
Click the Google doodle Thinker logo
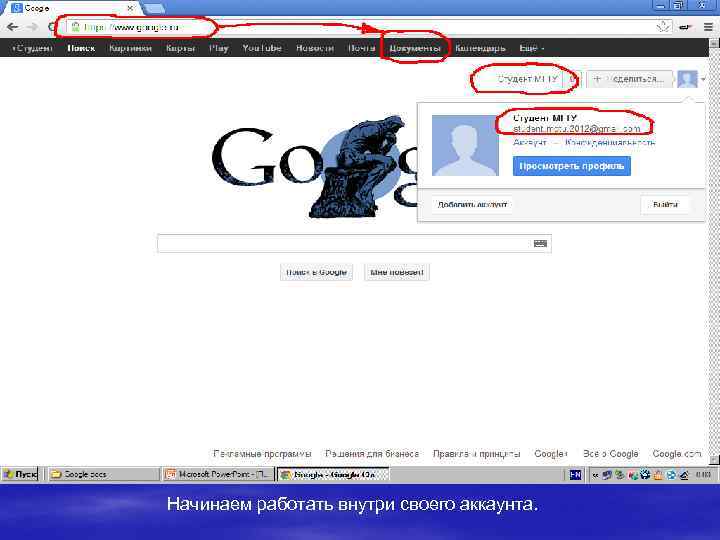[x=314, y=168]
